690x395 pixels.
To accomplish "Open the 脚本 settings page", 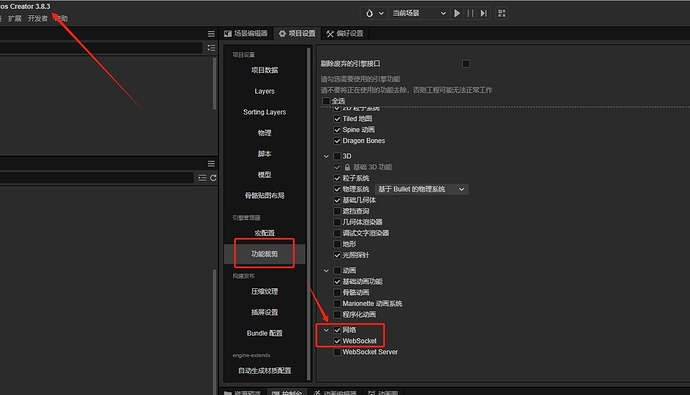I will (x=264, y=154).
